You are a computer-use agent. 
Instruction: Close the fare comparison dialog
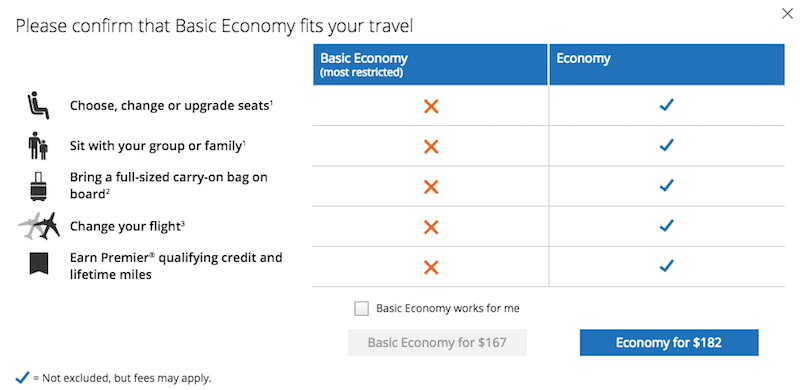[787, 14]
